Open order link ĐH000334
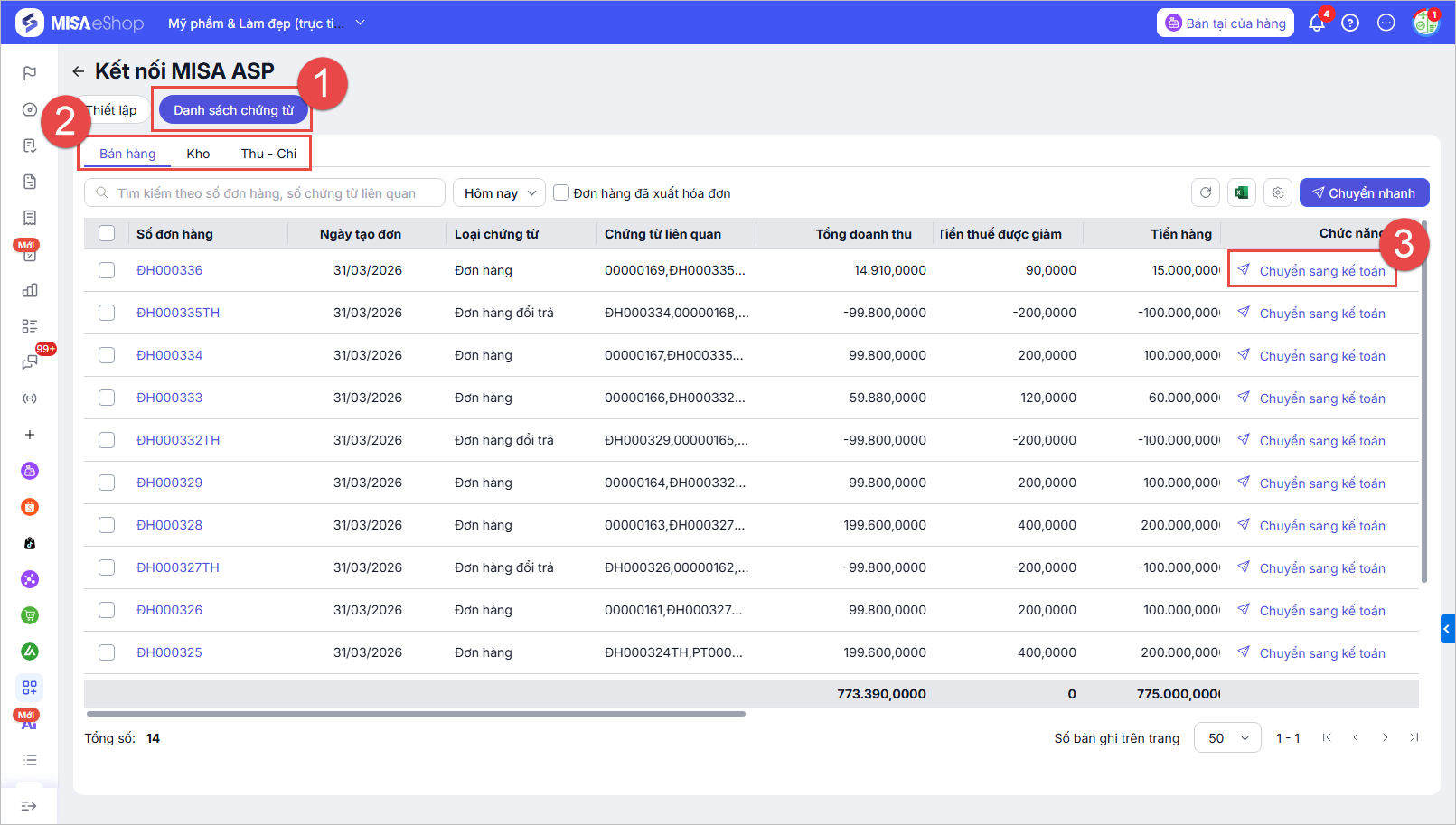 click(x=170, y=355)
